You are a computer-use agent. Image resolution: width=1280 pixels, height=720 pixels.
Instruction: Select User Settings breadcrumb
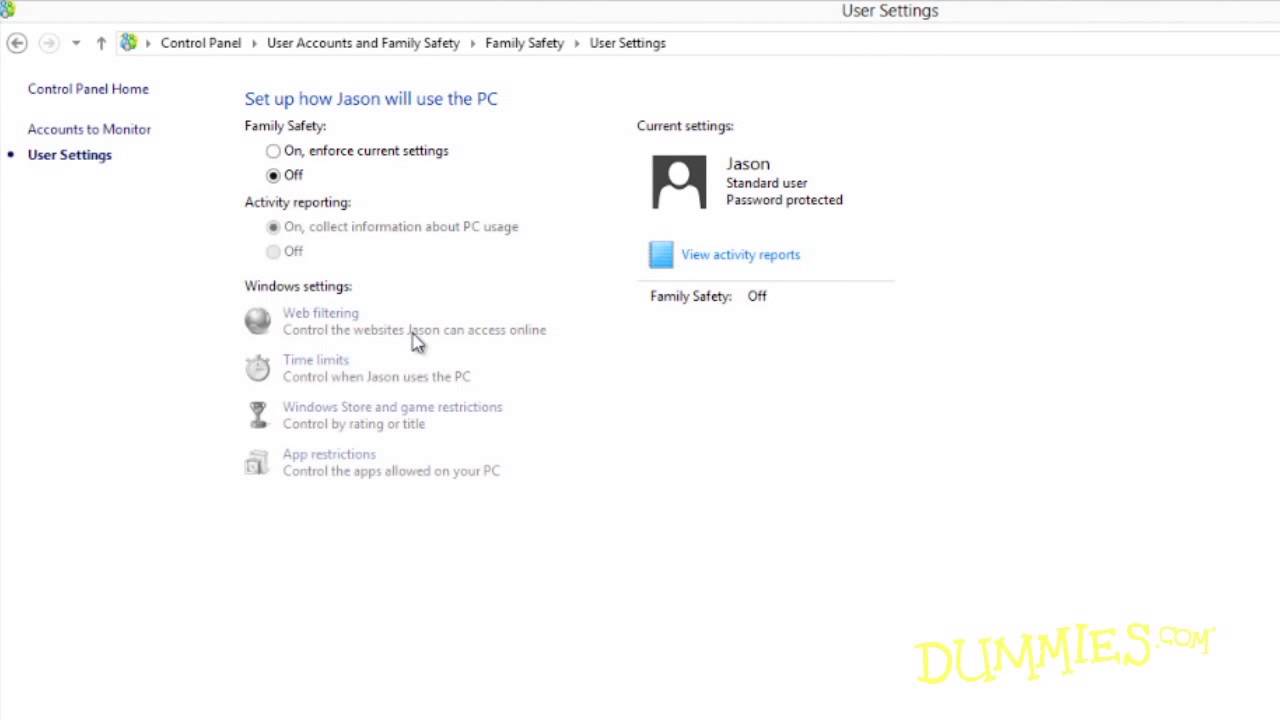click(x=627, y=43)
